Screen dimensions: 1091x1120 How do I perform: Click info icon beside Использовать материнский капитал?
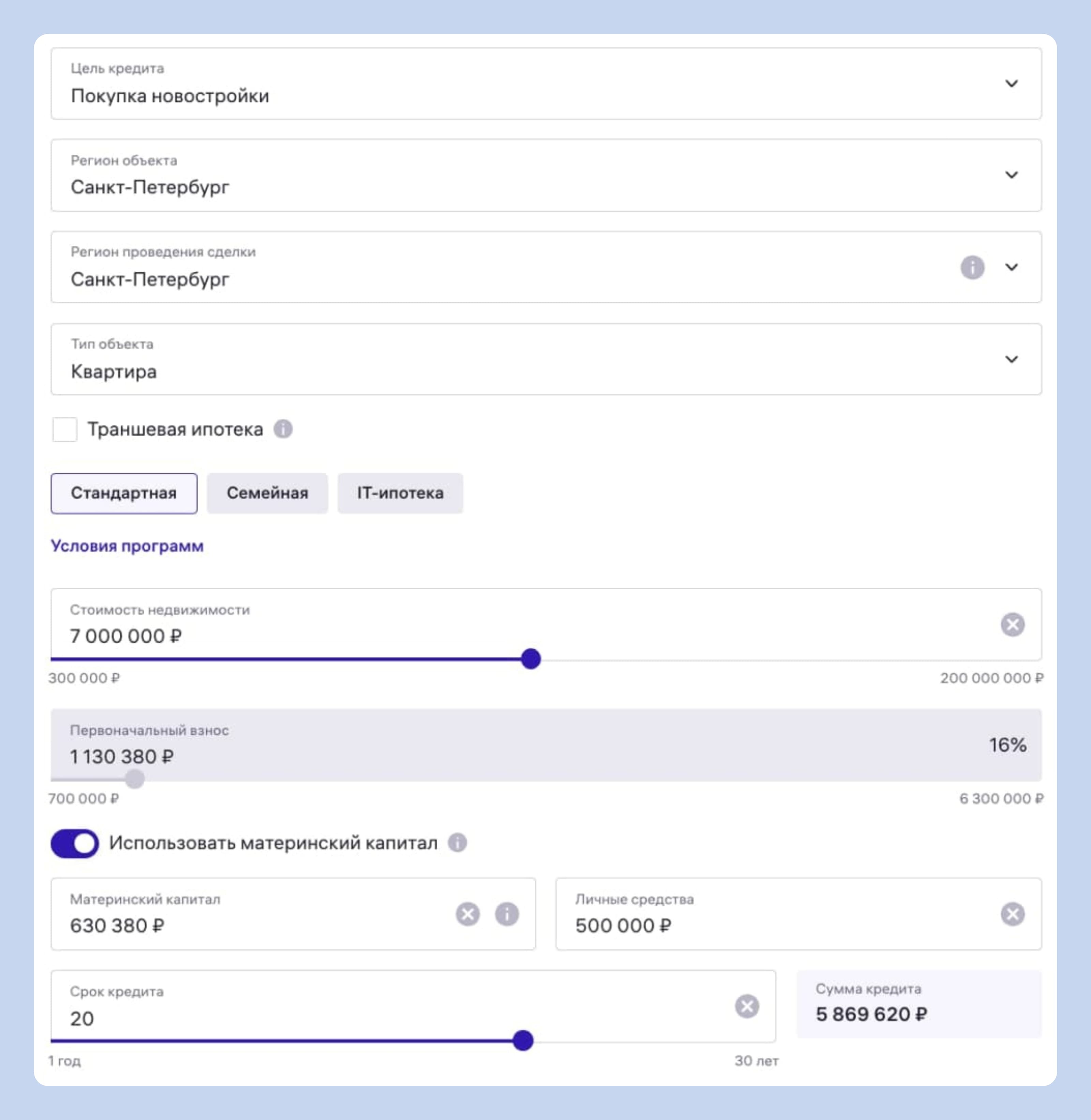click(x=457, y=843)
